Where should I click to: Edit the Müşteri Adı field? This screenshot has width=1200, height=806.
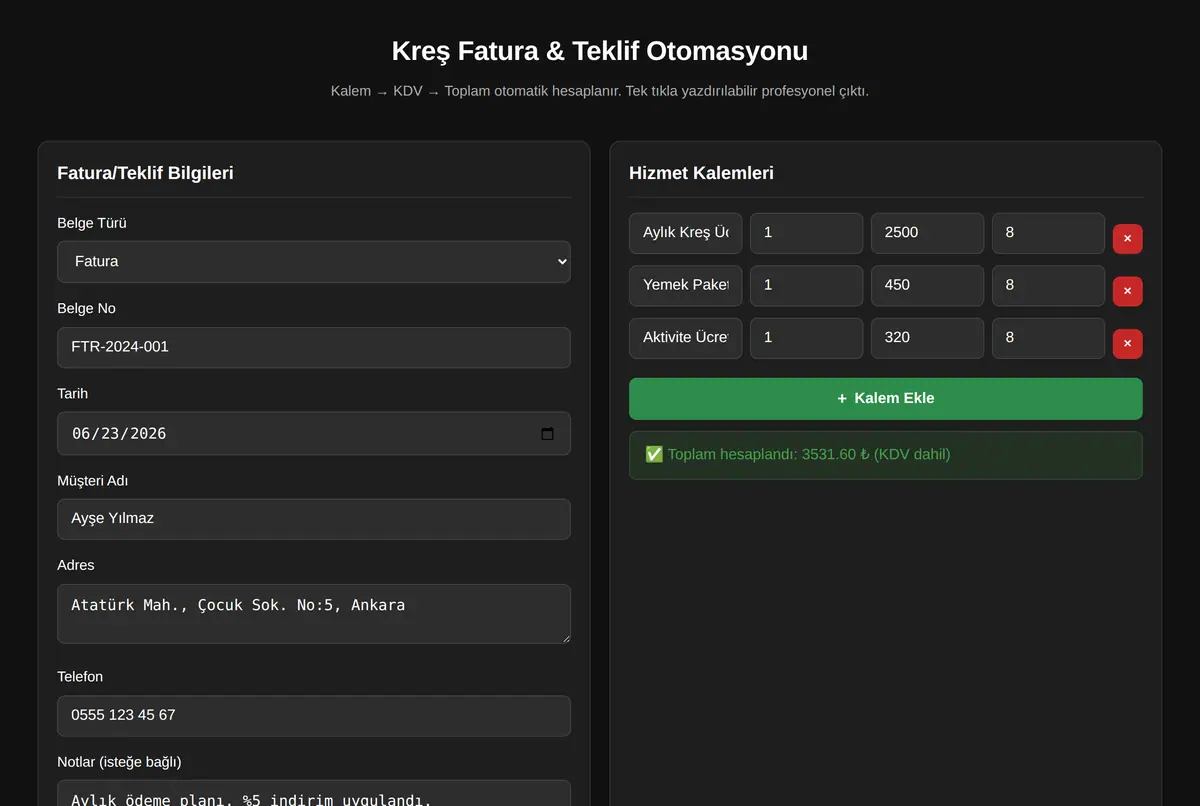click(x=314, y=519)
